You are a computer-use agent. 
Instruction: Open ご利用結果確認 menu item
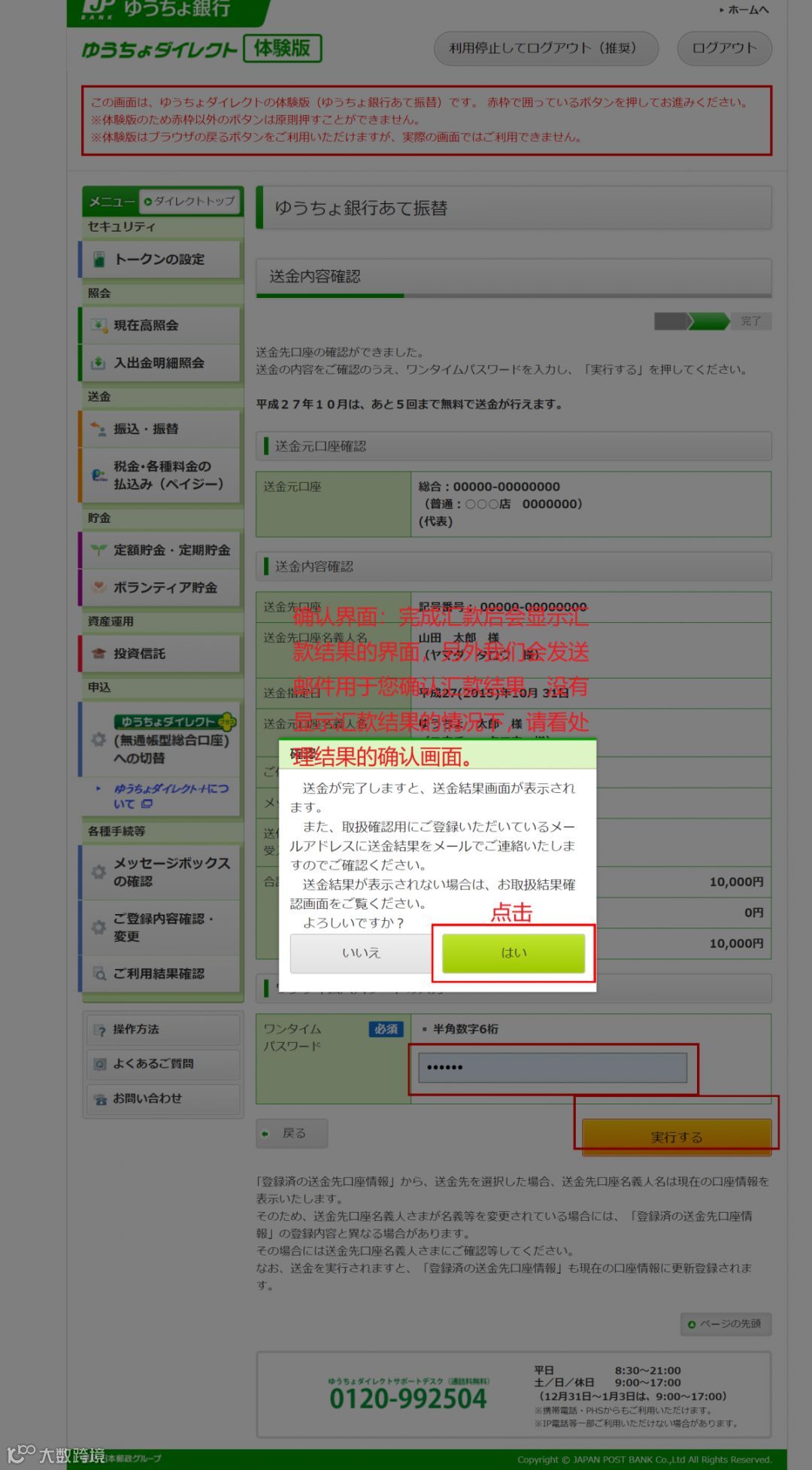160,973
